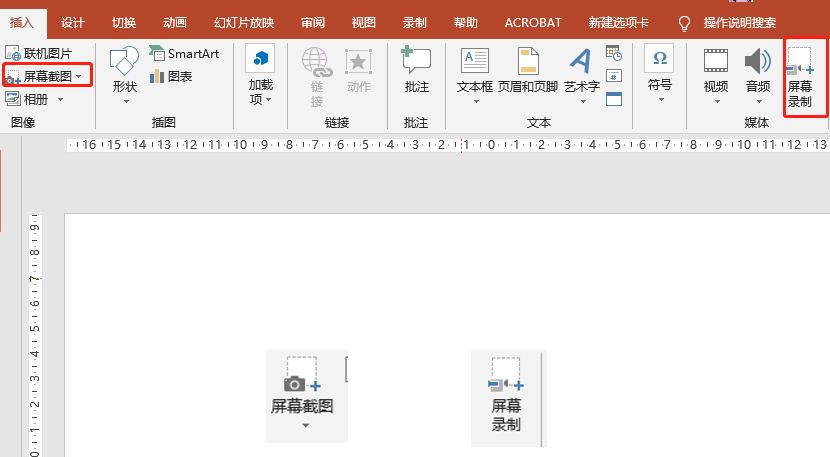830x457 pixels.
Task: Open the 幻灯片放映 tab
Action: [x=244, y=23]
